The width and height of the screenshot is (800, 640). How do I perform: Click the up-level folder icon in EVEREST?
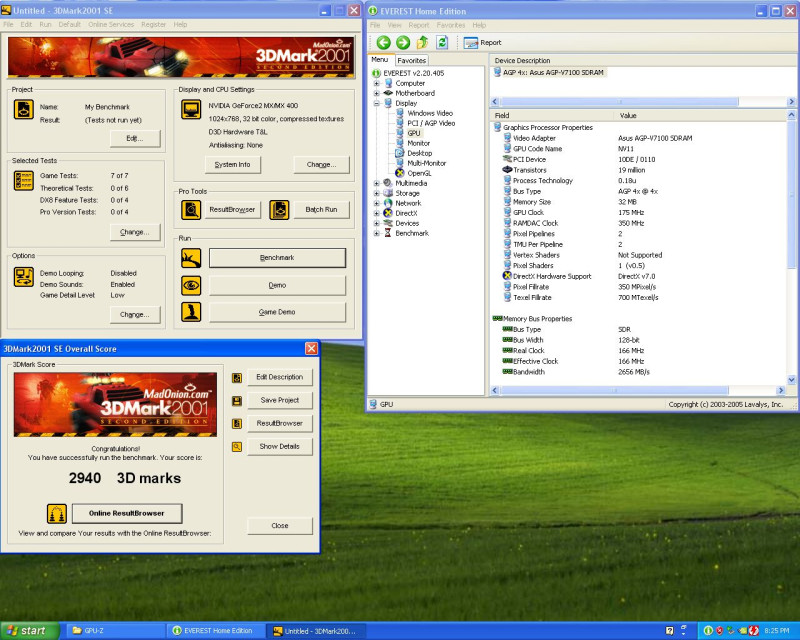pos(422,42)
